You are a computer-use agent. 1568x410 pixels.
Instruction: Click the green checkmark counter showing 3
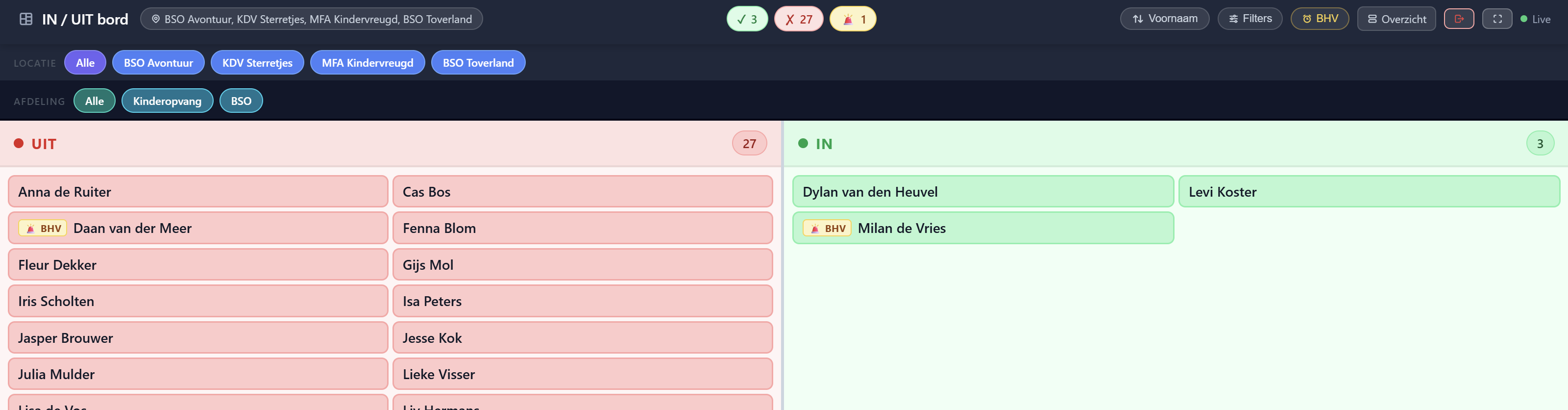coord(747,19)
